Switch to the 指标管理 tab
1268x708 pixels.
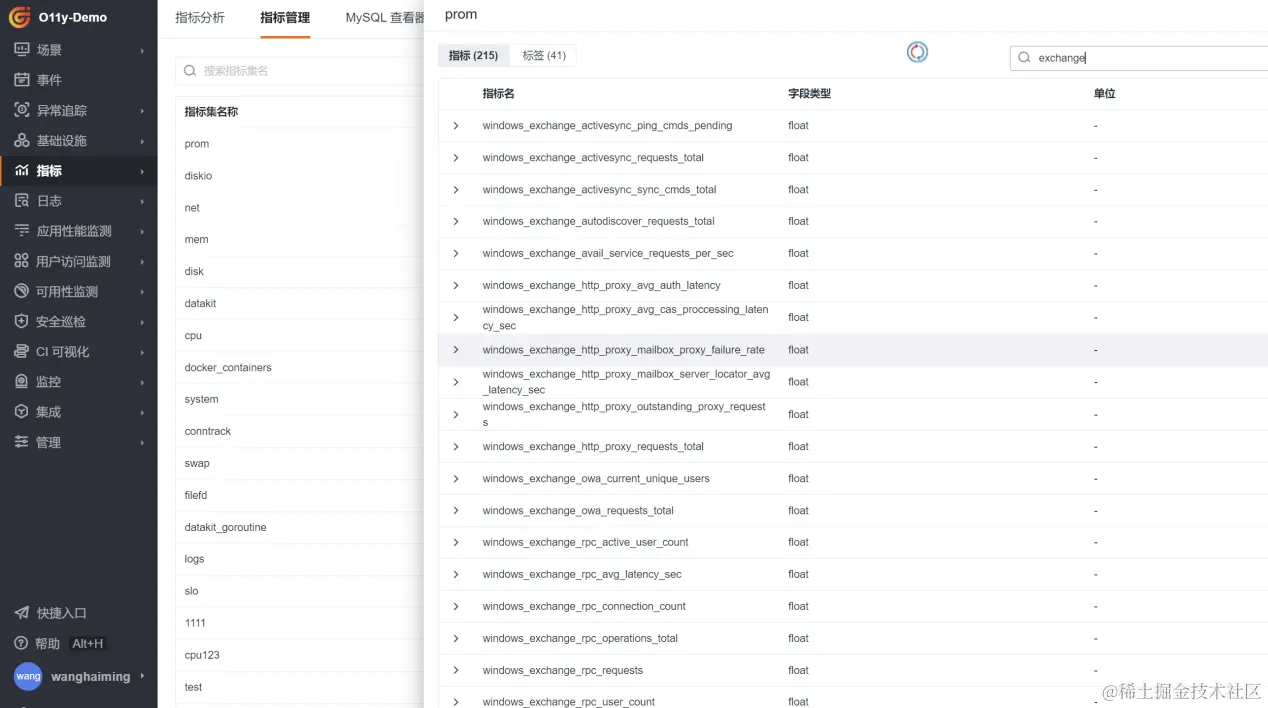(285, 18)
